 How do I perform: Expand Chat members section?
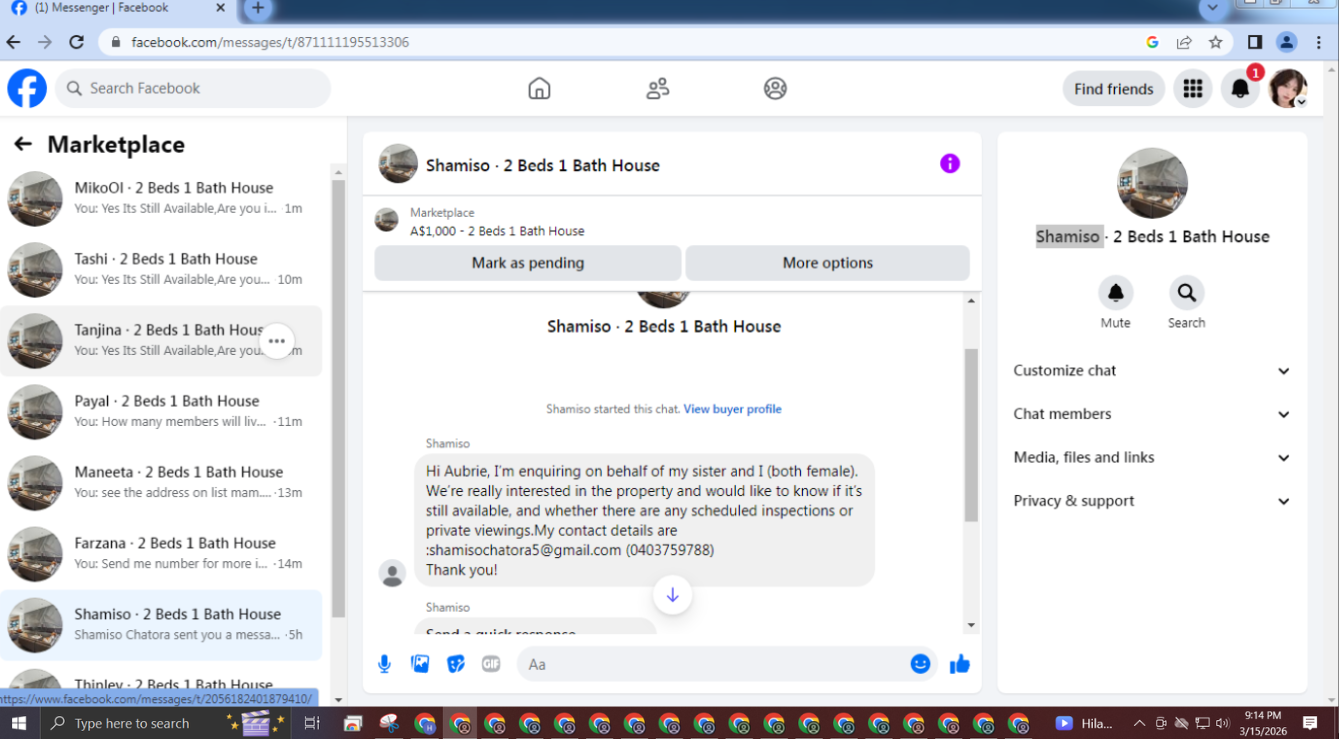pyautogui.click(x=1152, y=414)
